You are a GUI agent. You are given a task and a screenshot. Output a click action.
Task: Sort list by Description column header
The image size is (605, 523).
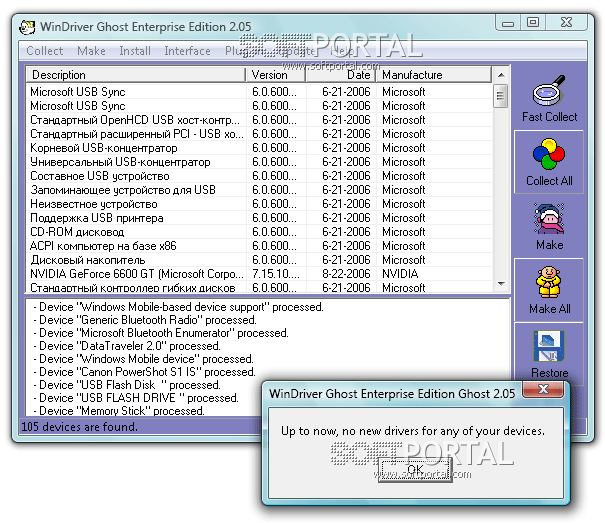(x=135, y=74)
